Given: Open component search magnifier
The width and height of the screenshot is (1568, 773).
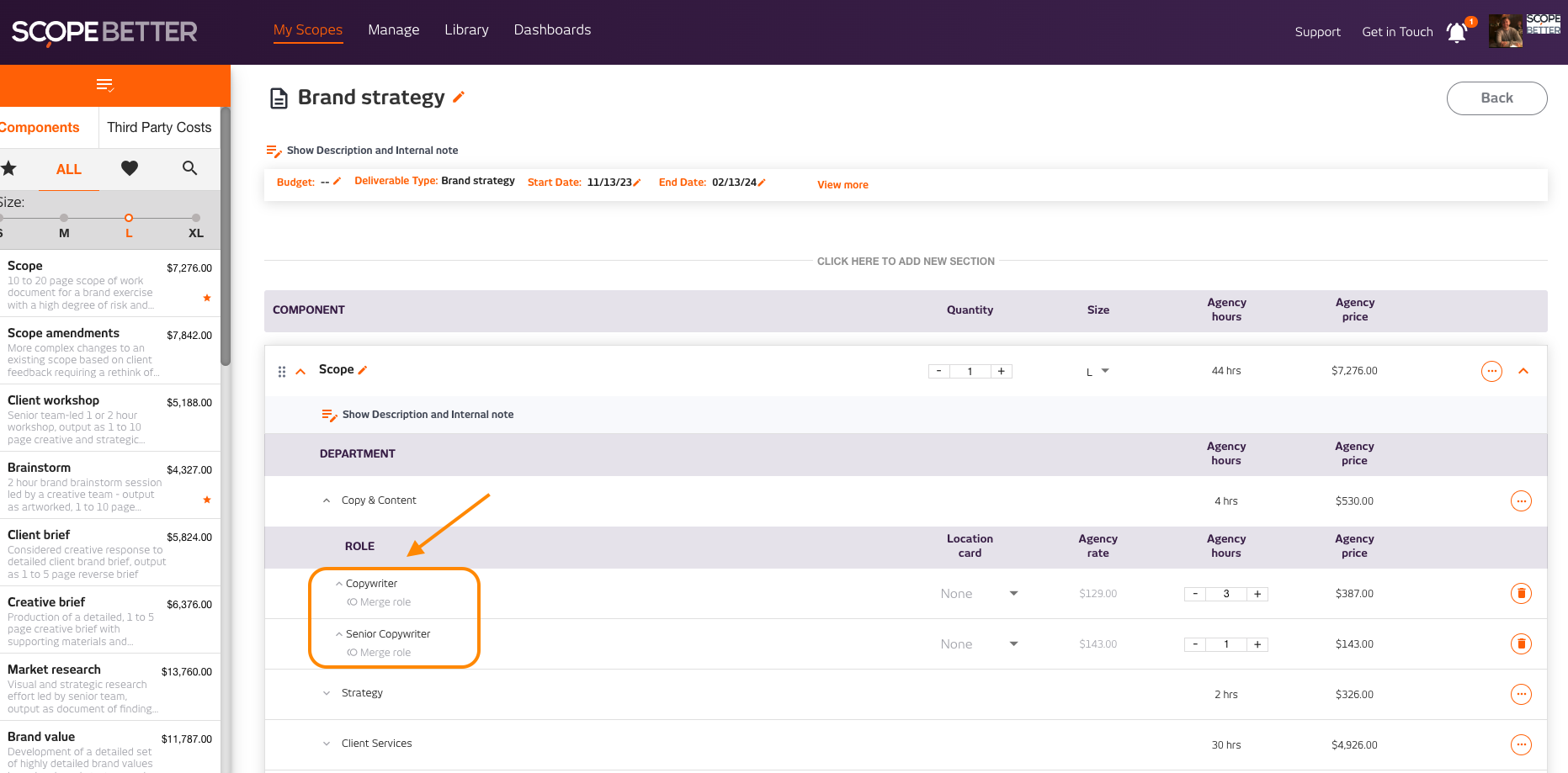Looking at the screenshot, I should (190, 168).
